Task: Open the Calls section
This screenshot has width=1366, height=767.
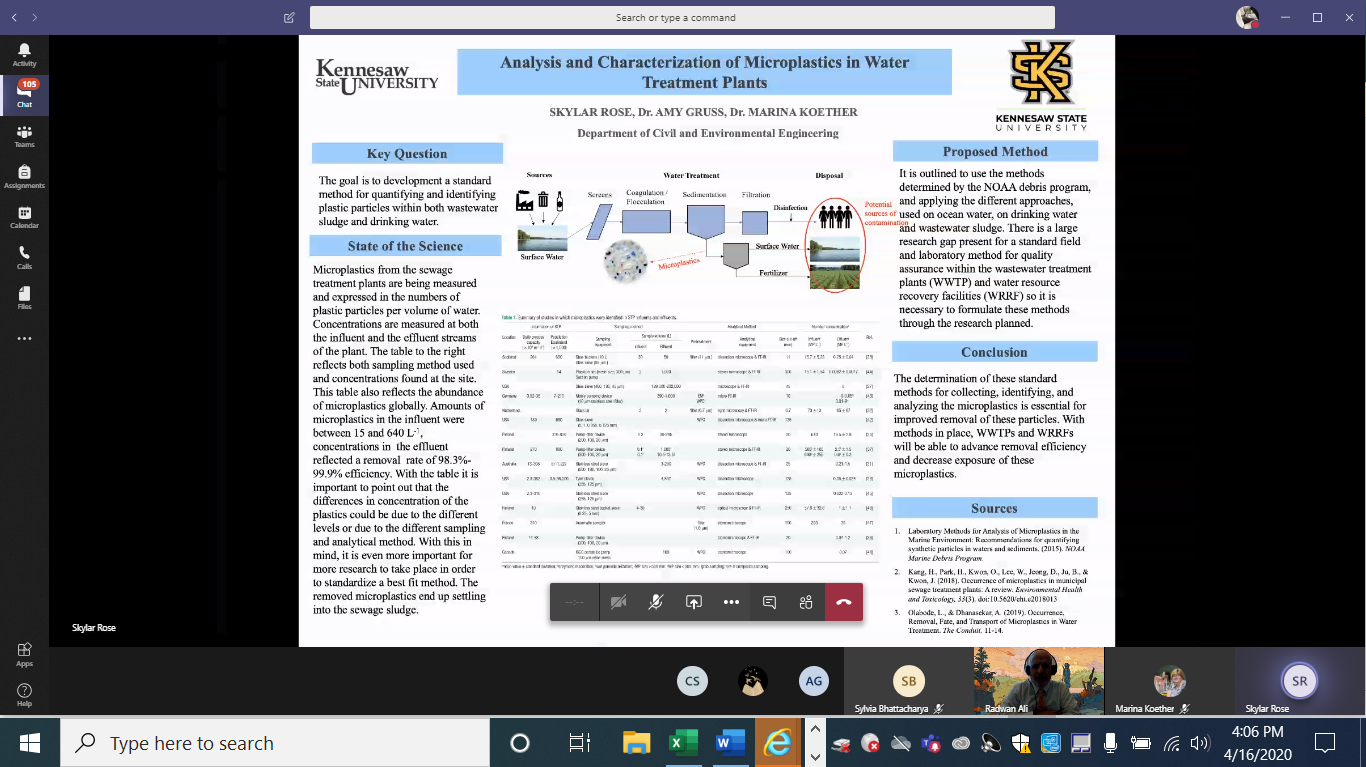Action: [24, 258]
